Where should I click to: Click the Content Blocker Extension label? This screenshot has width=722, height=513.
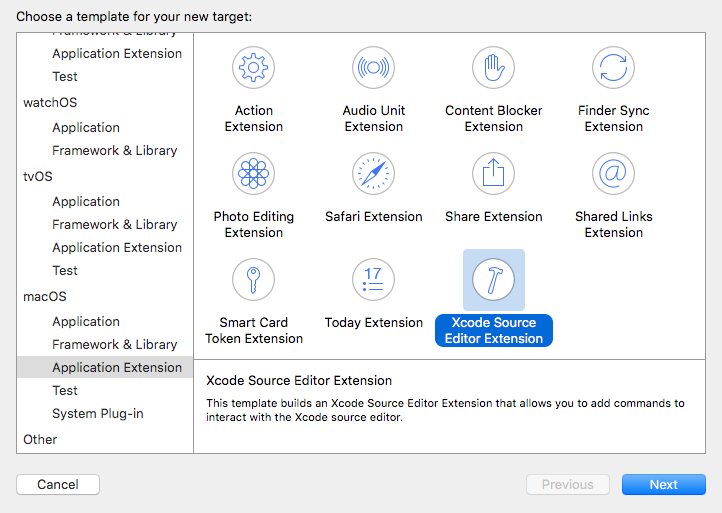494,118
